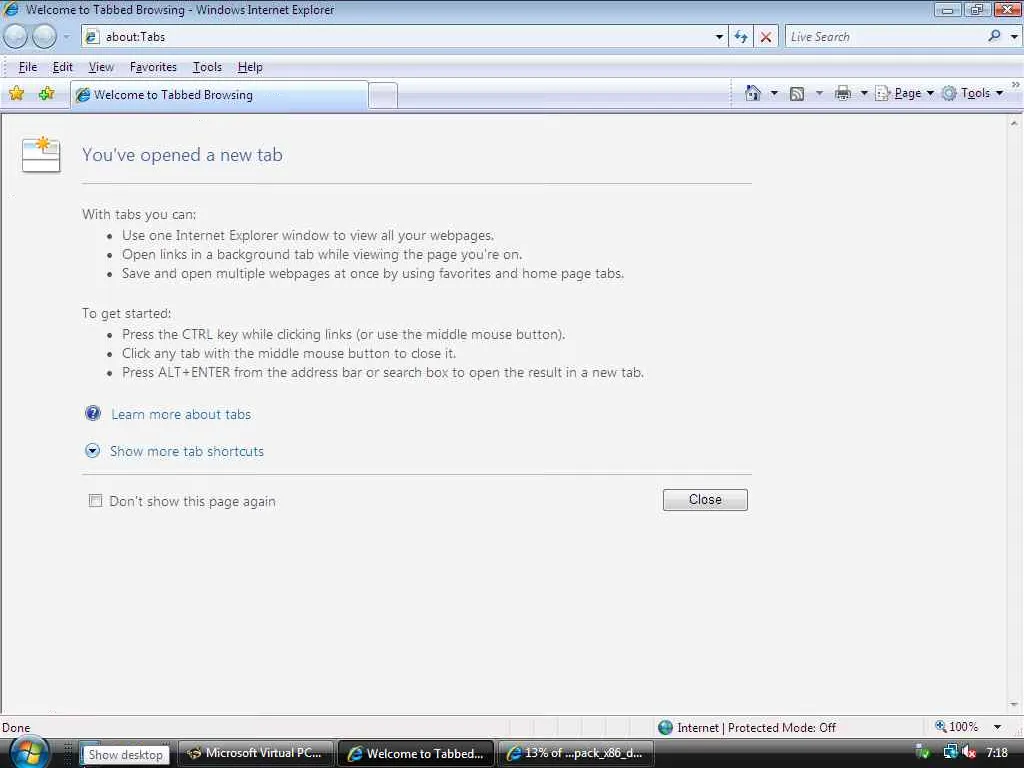This screenshot has height=768, width=1024.
Task: Open the Tools menu in menu bar
Action: (207, 67)
